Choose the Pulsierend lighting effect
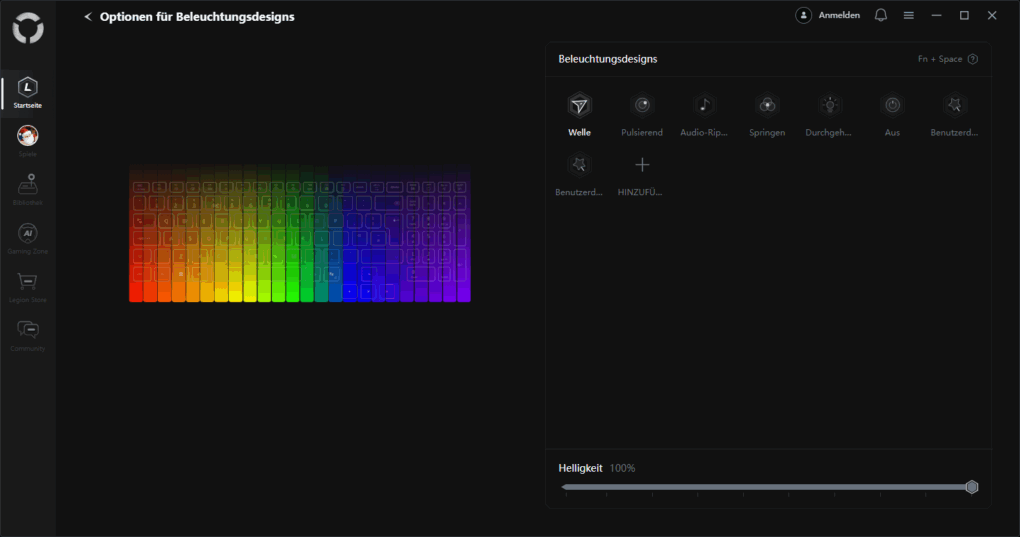Screen dimensions: 1020x537 click(x=641, y=114)
